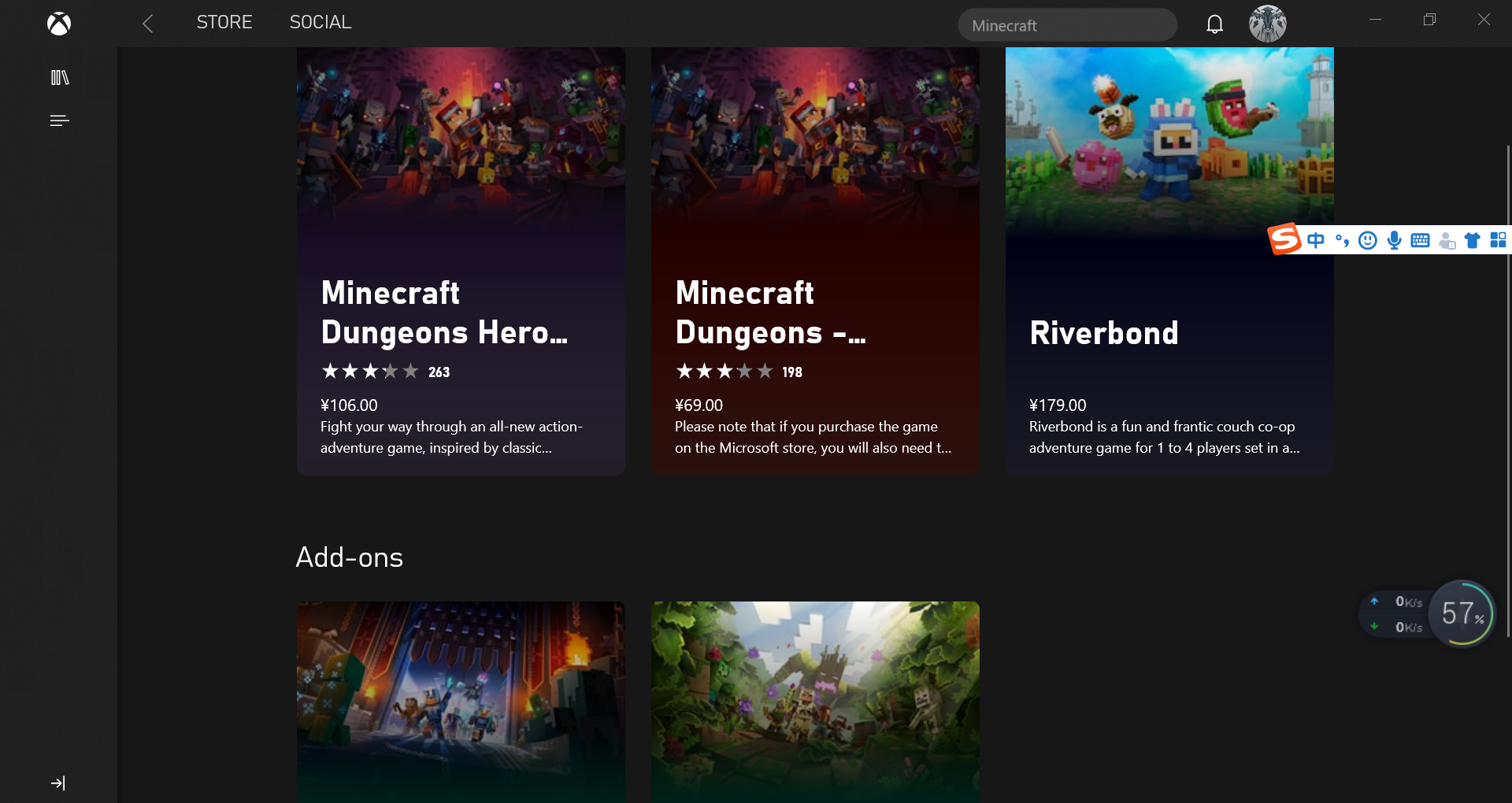The height and width of the screenshot is (803, 1512).
Task: Click the Add-ons section heading
Action: 349,557
